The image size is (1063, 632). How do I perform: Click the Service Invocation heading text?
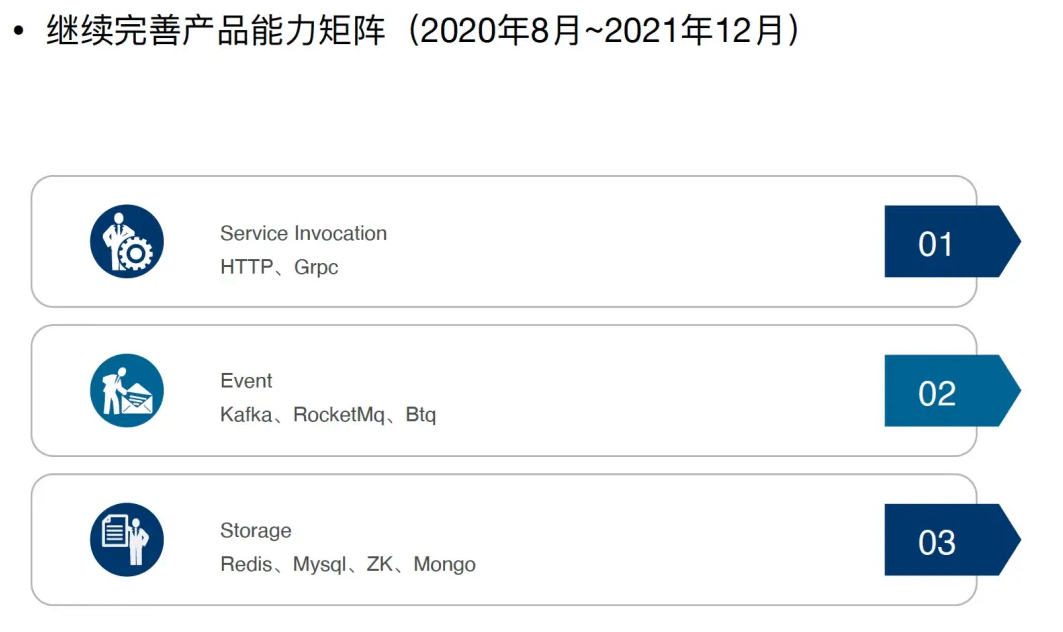pyautogui.click(x=303, y=233)
